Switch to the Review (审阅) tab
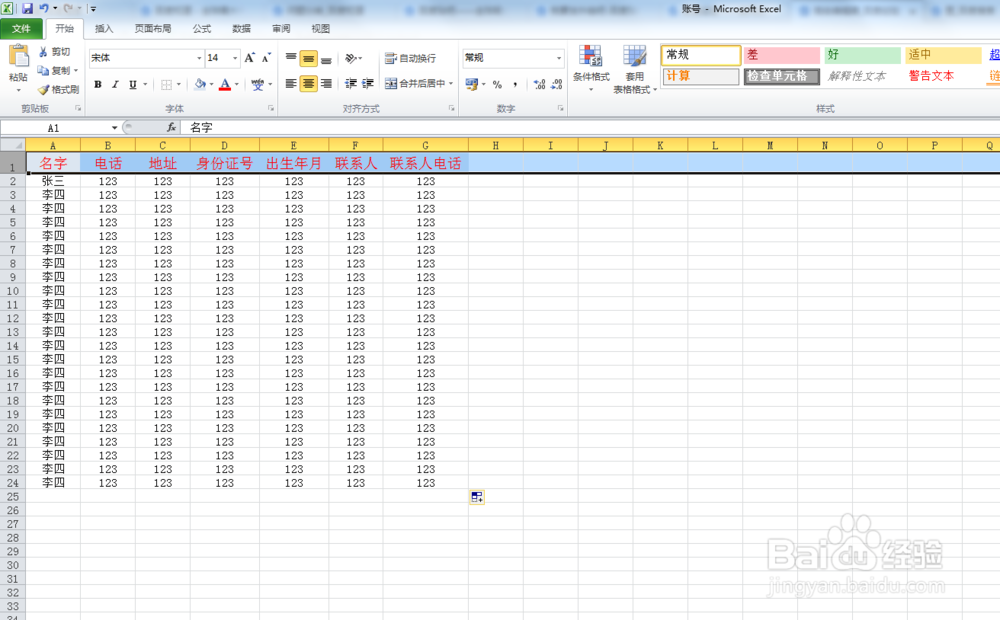1000x620 pixels. [281, 29]
